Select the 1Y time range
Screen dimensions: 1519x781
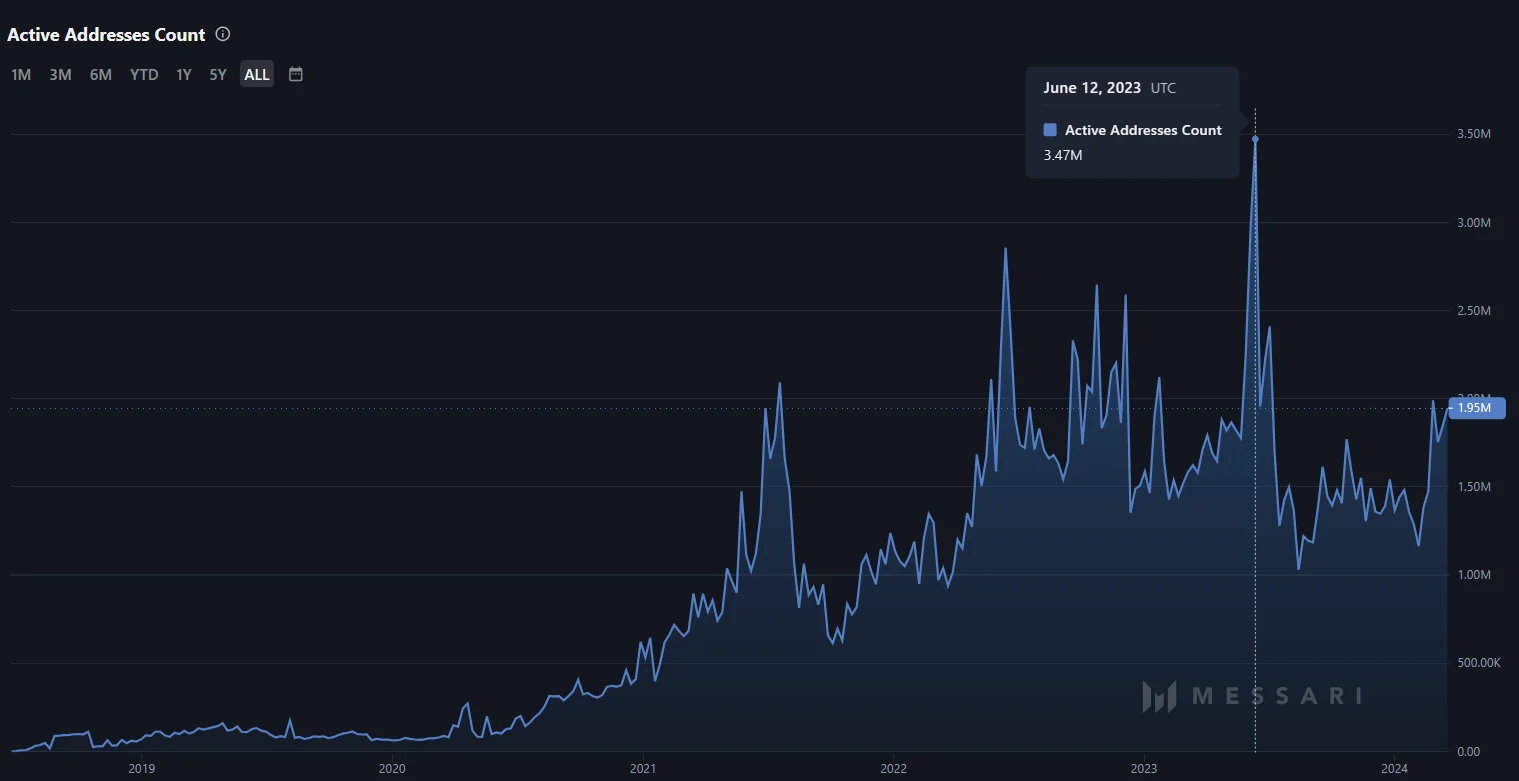point(183,74)
